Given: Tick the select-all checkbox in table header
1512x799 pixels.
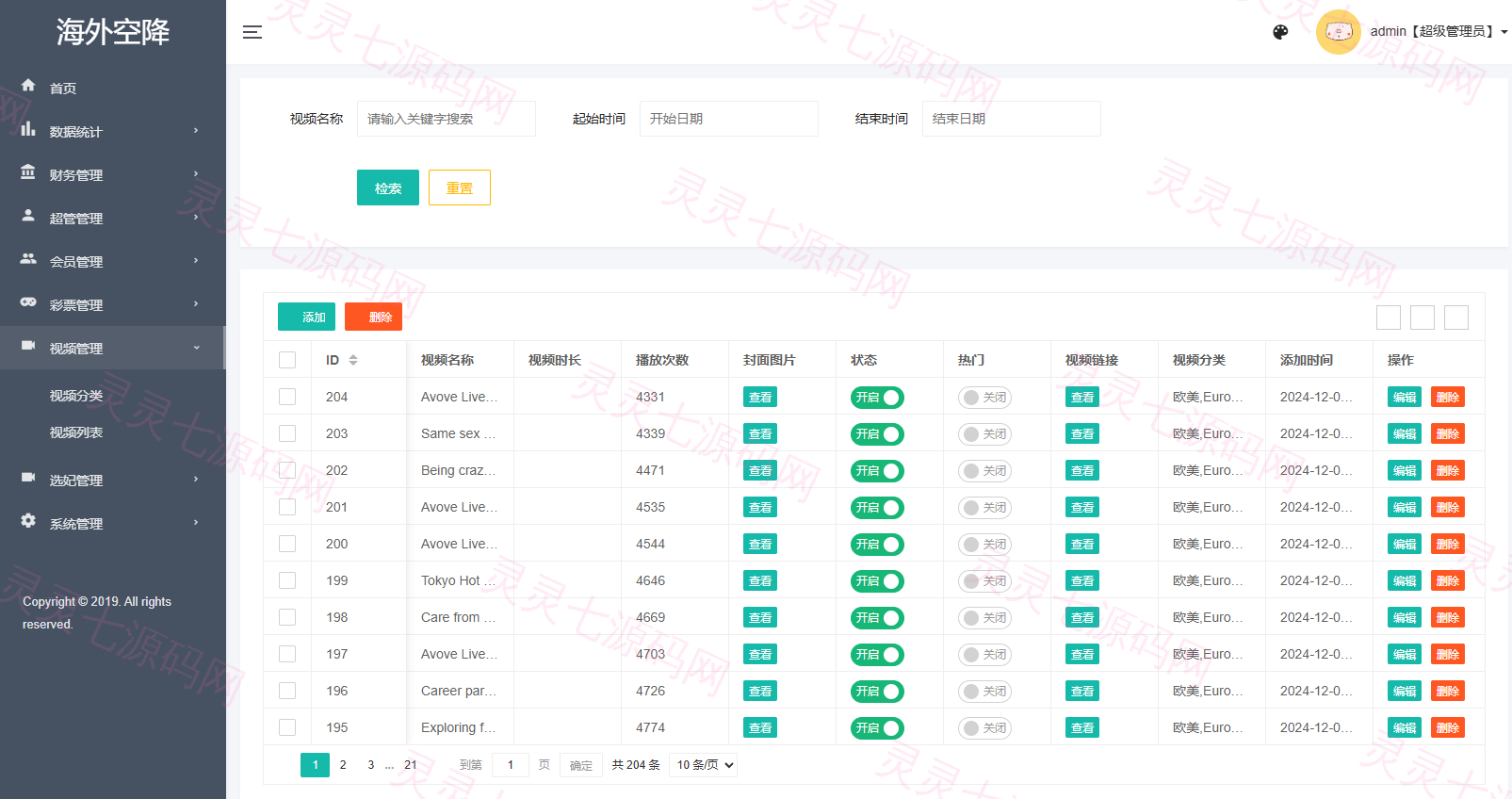Looking at the screenshot, I should pos(287,360).
